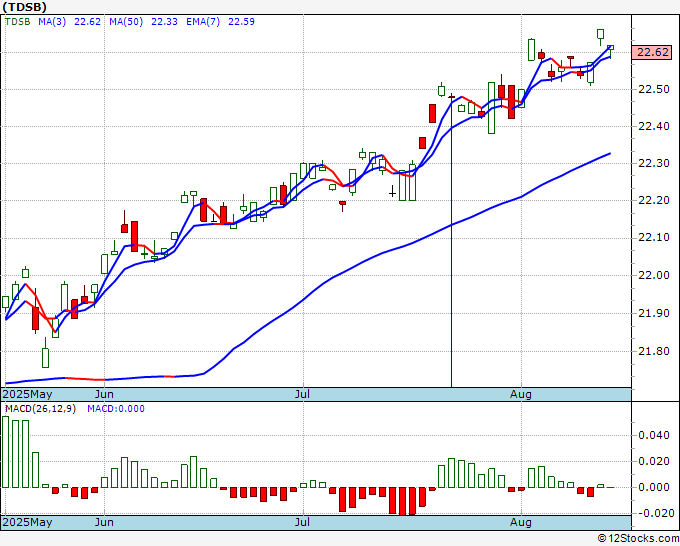Click the MA(3) value 22.62 in legend
The image size is (680, 546).
pos(87,22)
